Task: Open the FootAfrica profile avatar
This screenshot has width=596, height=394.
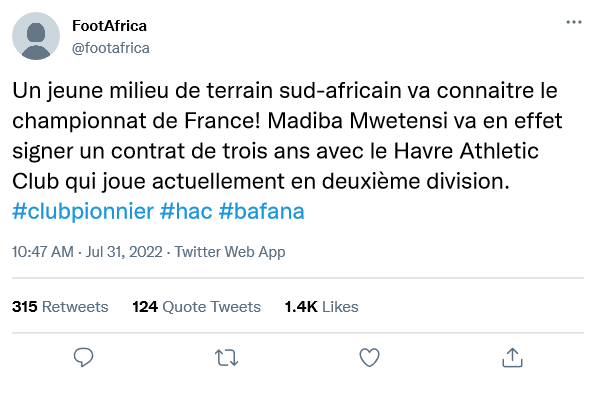Action: 36,36
